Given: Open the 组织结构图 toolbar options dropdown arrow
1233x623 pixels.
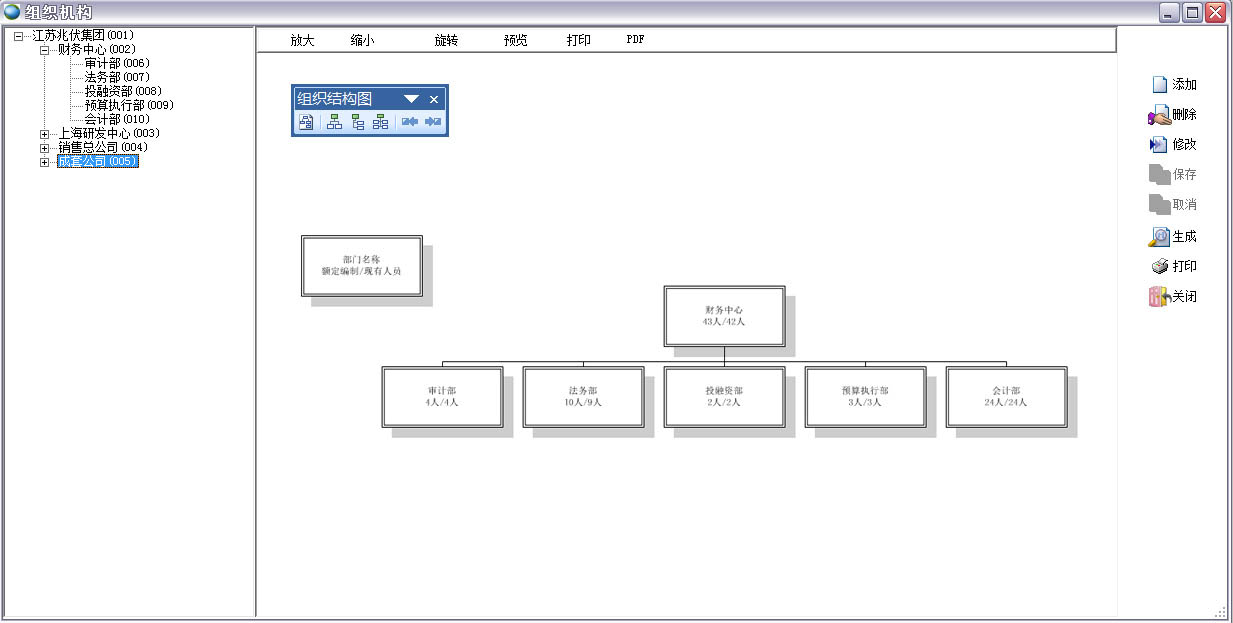Looking at the screenshot, I should [x=411, y=99].
